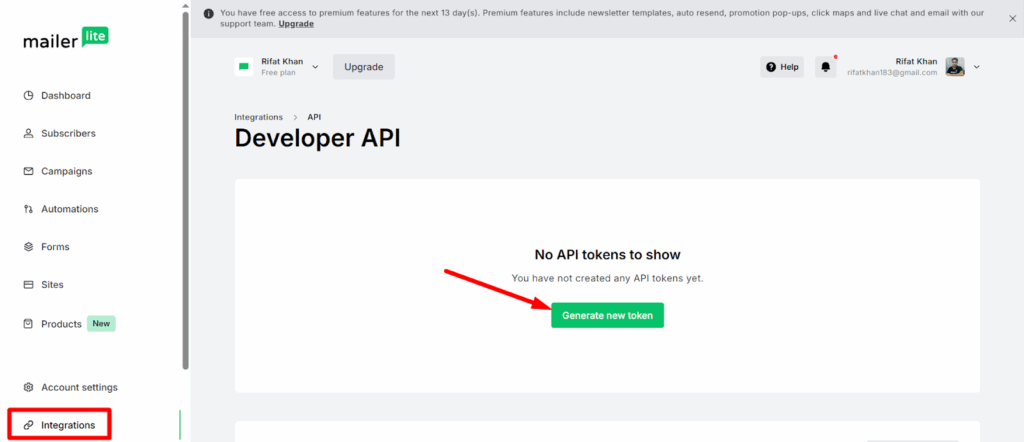Click Rifat Khan profile avatar

coord(955,67)
